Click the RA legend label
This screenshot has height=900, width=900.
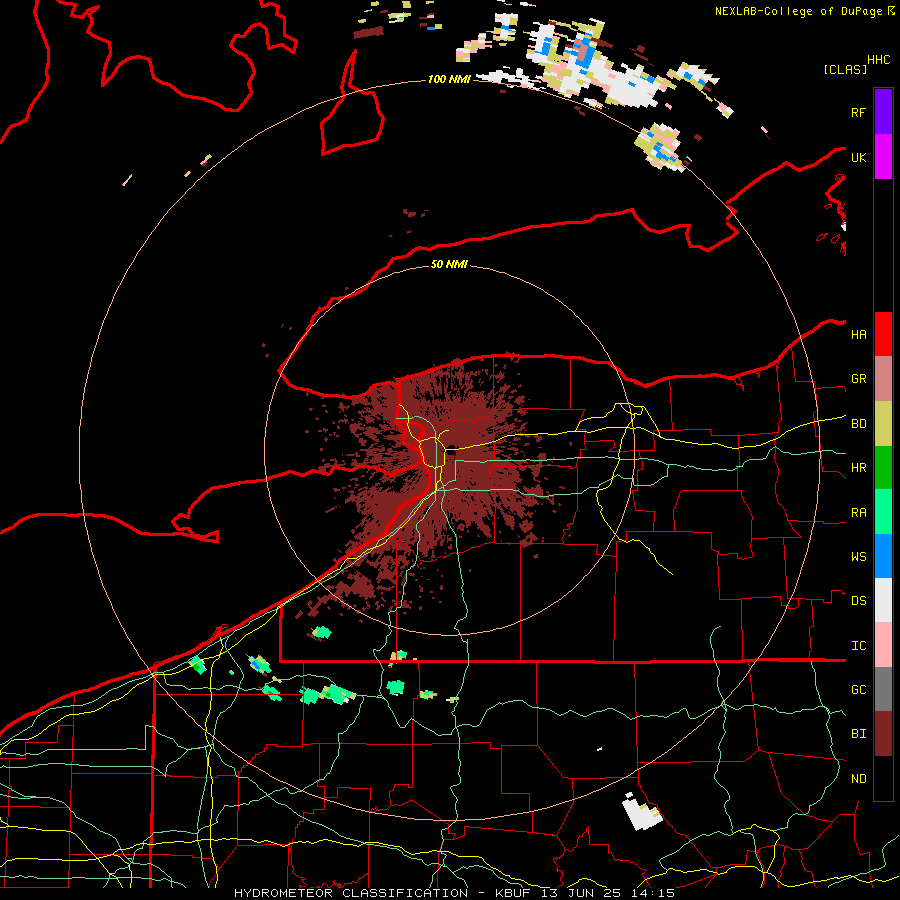tap(858, 513)
